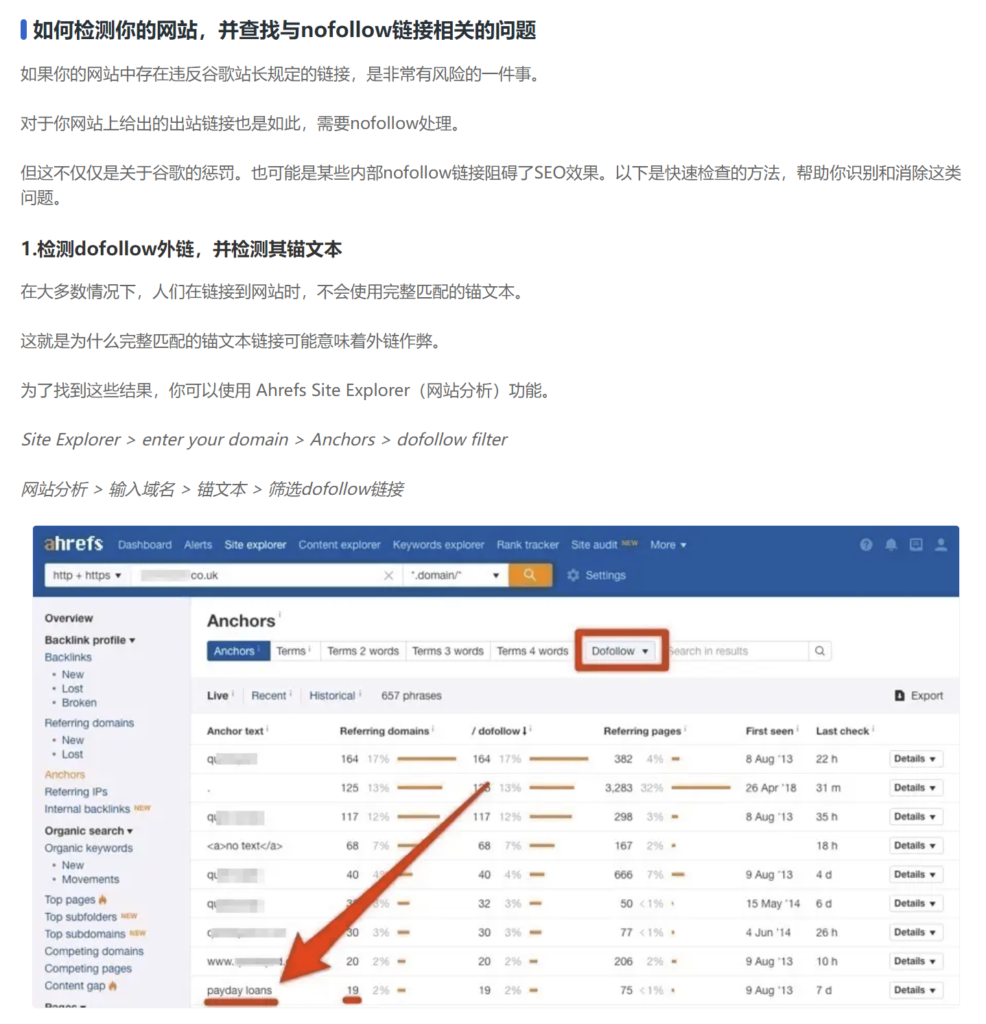Switch to the Historical view
986x1024 pixels.
pyautogui.click(x=334, y=695)
